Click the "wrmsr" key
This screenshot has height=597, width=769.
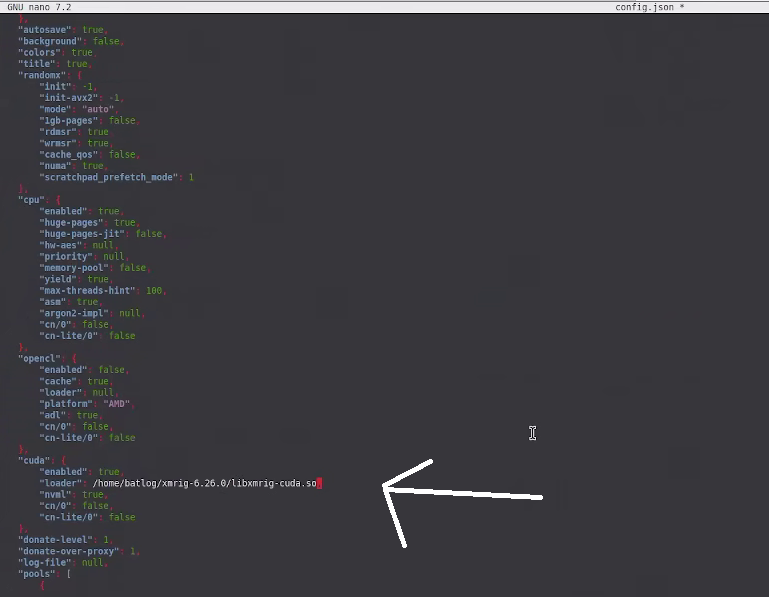pos(58,143)
